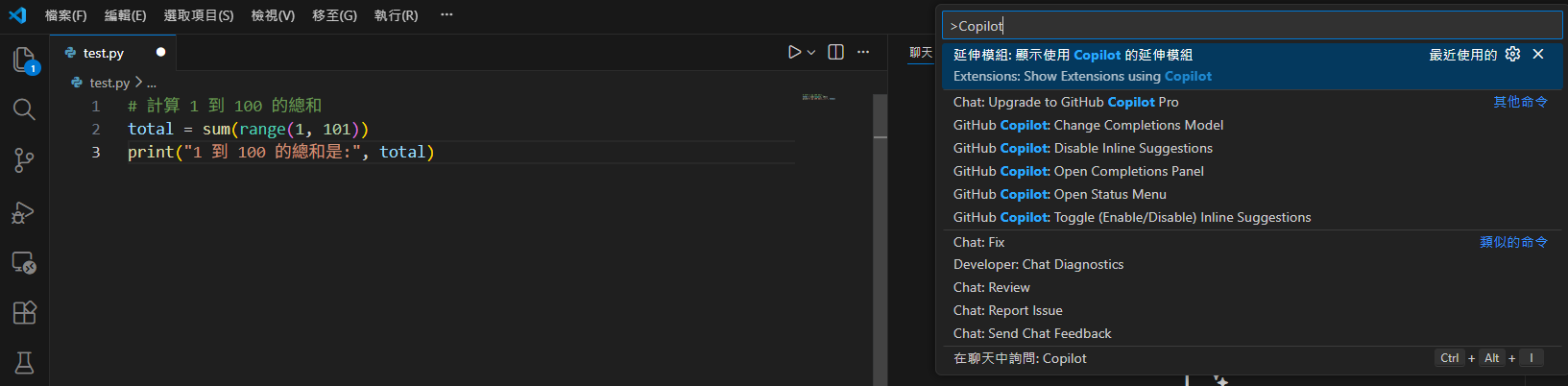Open the Testing flask icon
The width and height of the screenshot is (1568, 386).
tap(24, 362)
